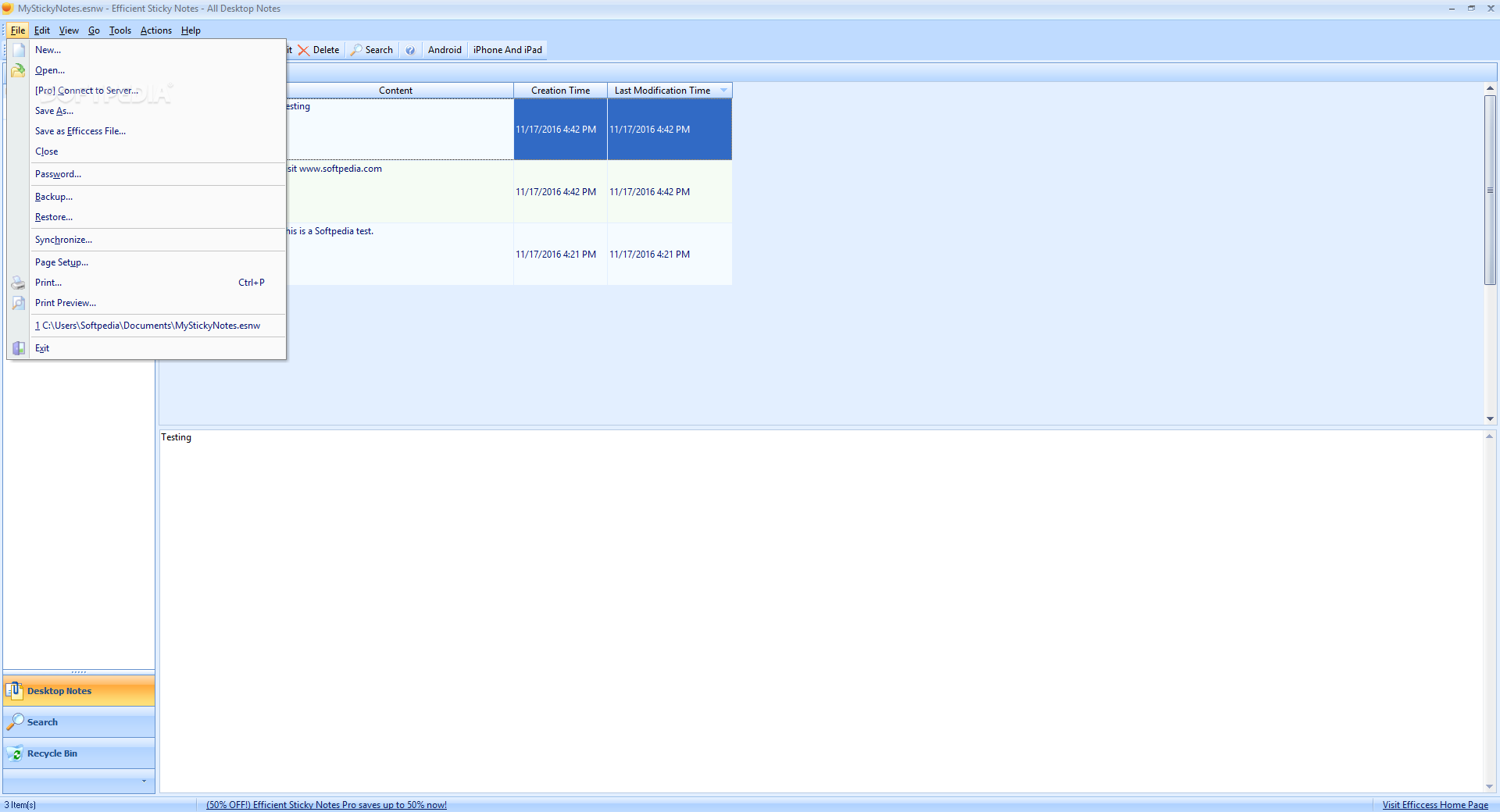Click the Open folder icon in File menu
This screenshot has width=1500, height=812.
[18, 70]
